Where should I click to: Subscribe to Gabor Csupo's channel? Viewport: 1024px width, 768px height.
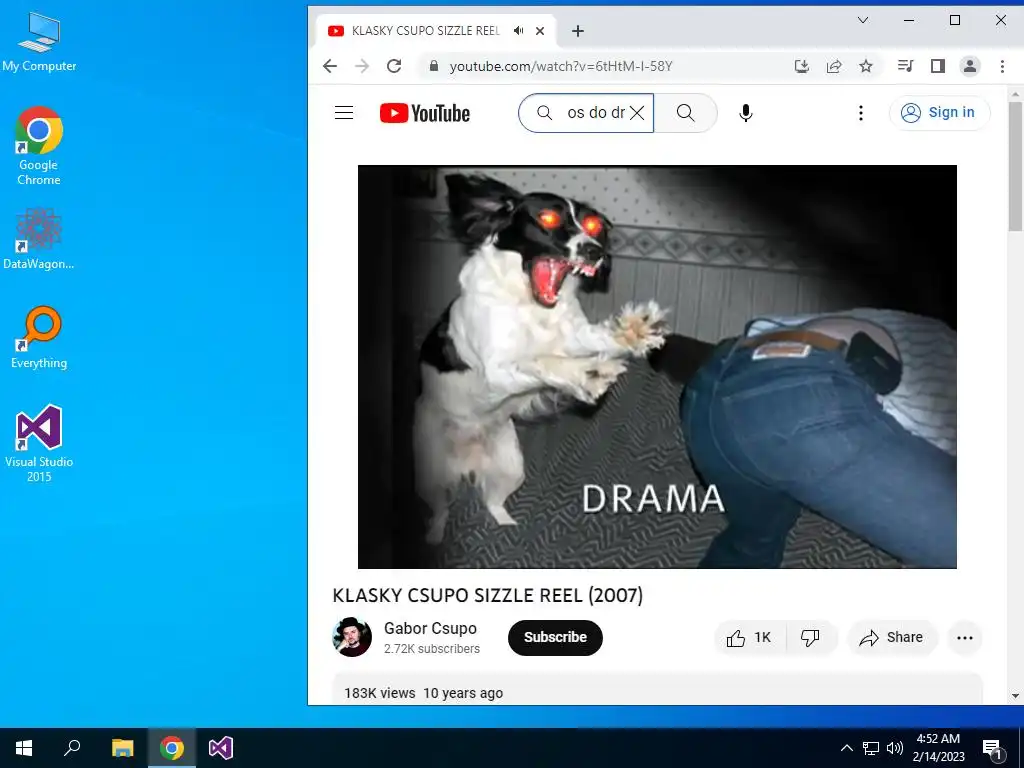[x=555, y=637]
